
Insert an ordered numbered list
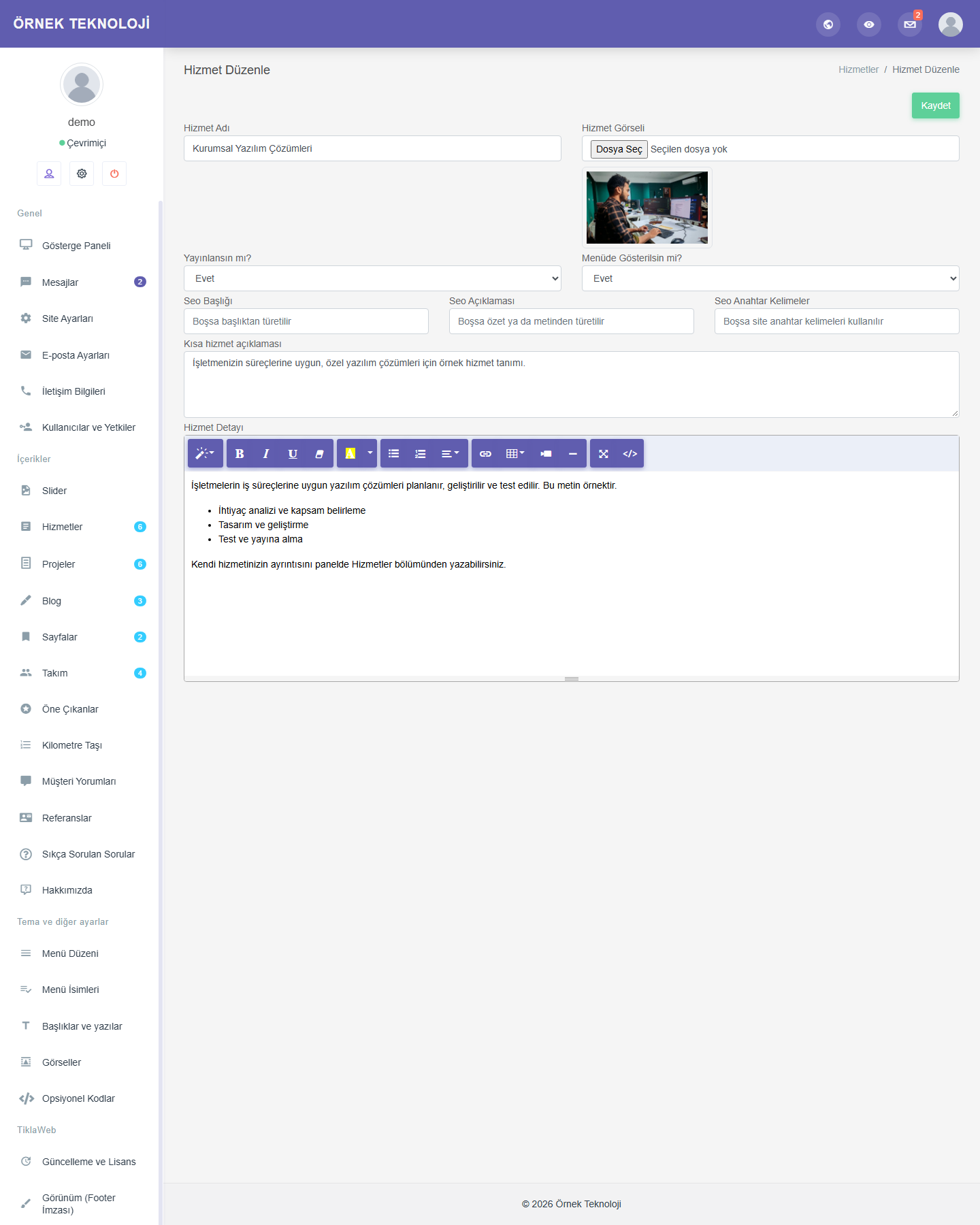420,453
